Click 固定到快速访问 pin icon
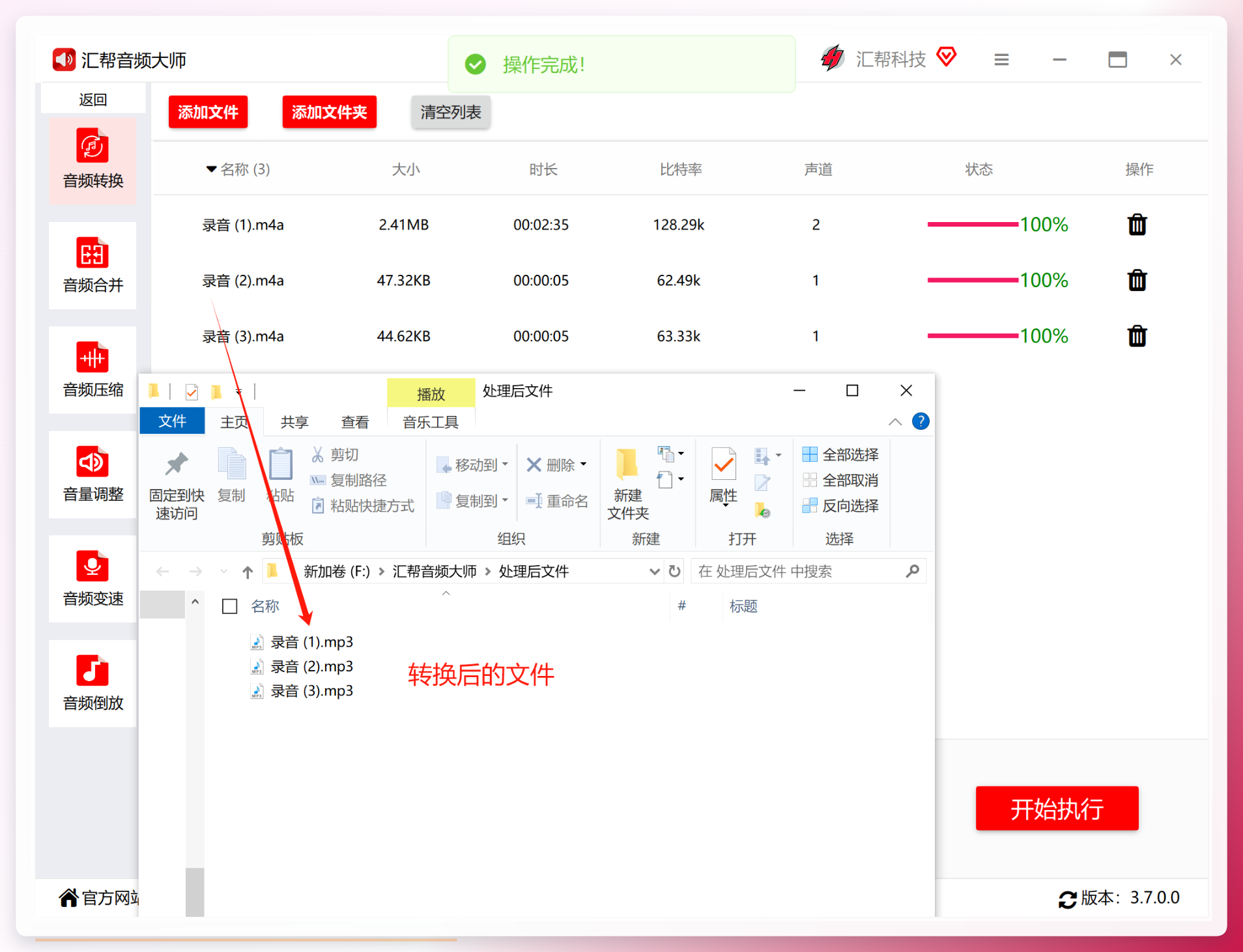This screenshot has height=952, width=1243. coord(176,464)
